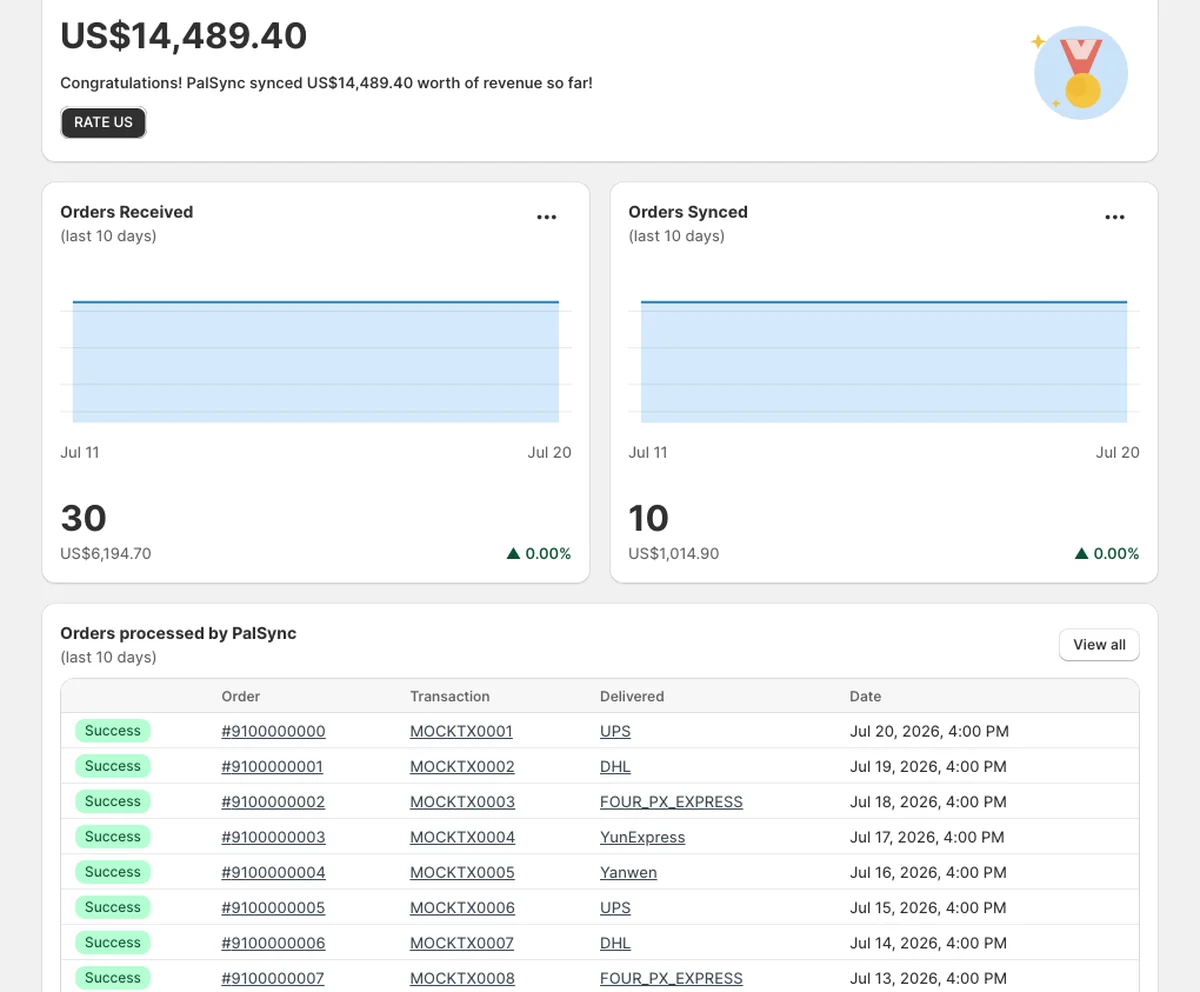Click the Orders Synced area chart
This screenshot has height=992, width=1200.
point(884,360)
